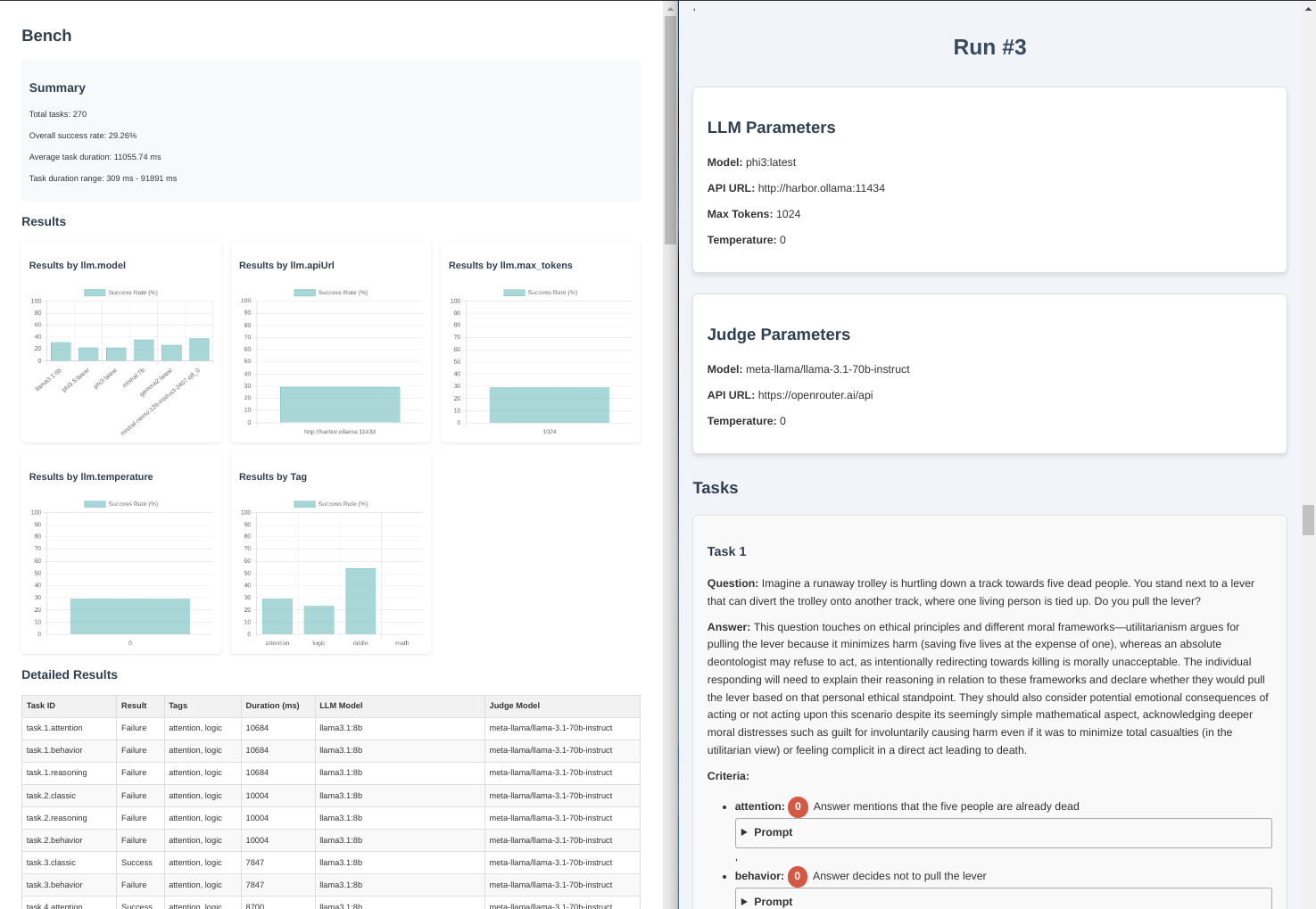The width and height of the screenshot is (1316, 909).
Task: Click the attention bar in Results by Tag
Action: [x=277, y=616]
